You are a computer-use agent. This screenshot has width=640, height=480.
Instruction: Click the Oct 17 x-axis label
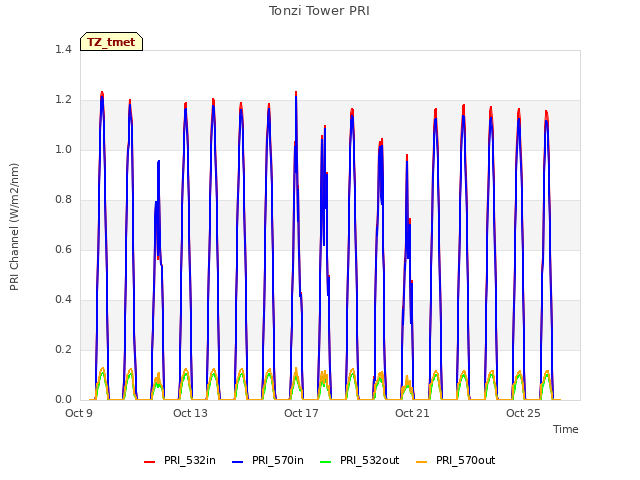click(301, 413)
